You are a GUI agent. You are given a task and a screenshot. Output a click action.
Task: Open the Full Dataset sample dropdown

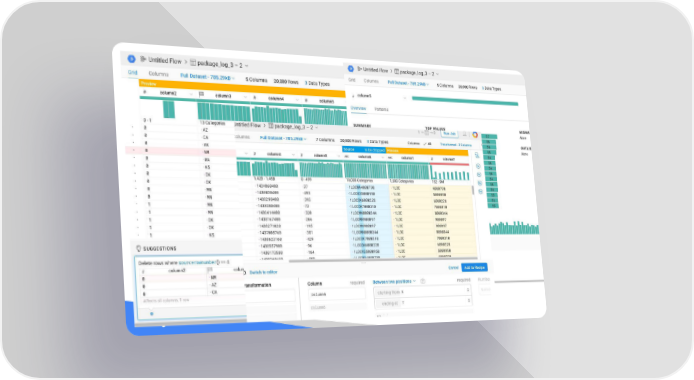[x=207, y=77]
